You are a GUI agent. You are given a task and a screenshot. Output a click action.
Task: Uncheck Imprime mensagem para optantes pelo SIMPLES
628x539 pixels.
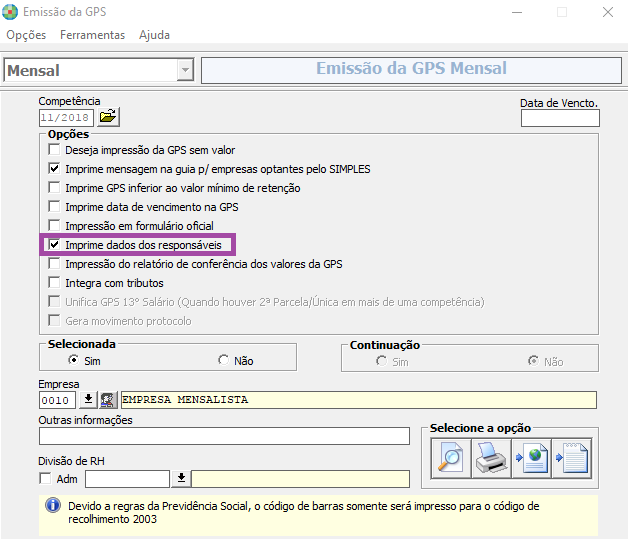pos(54,168)
